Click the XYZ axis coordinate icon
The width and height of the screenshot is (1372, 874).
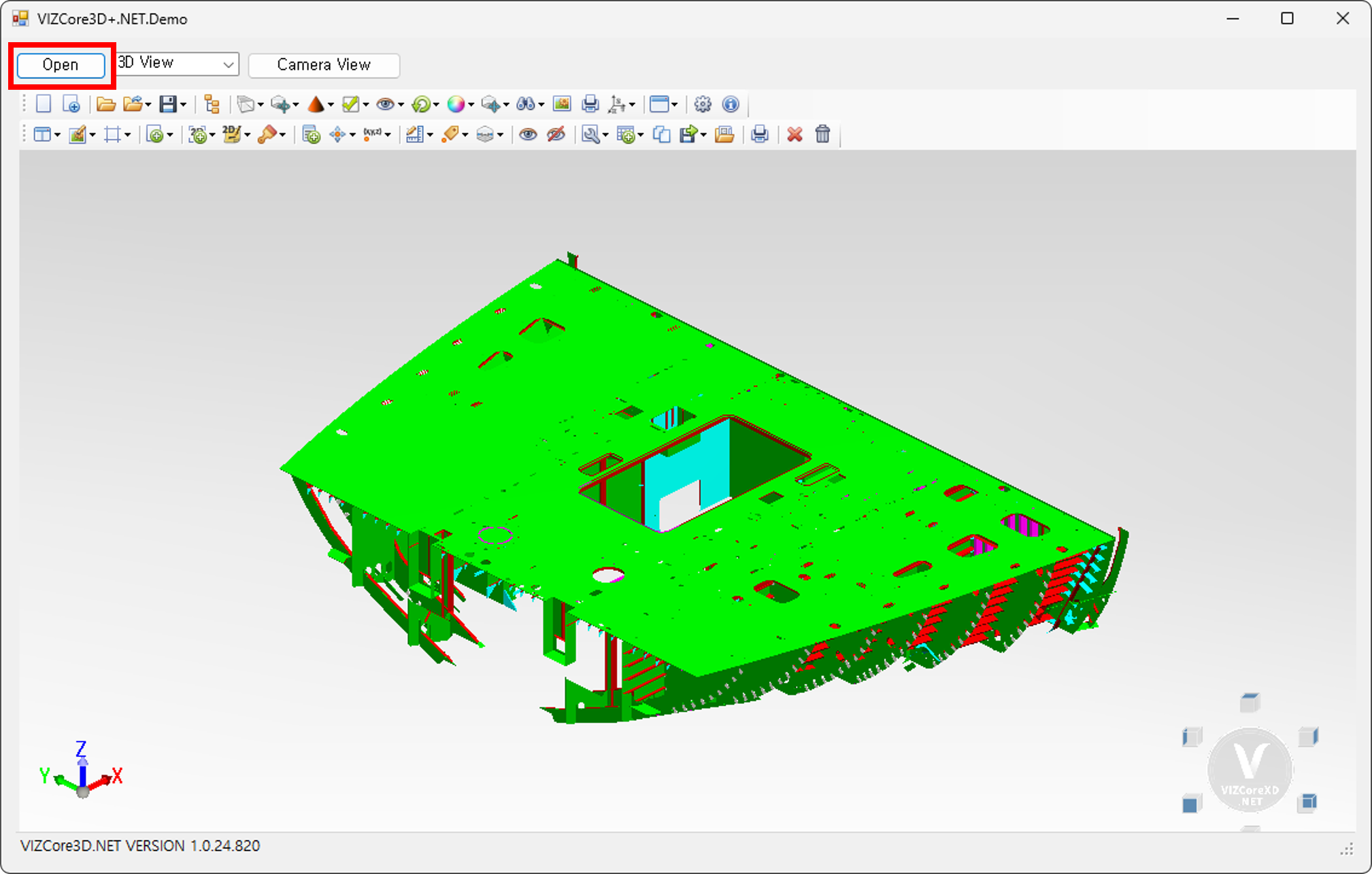coord(618,104)
